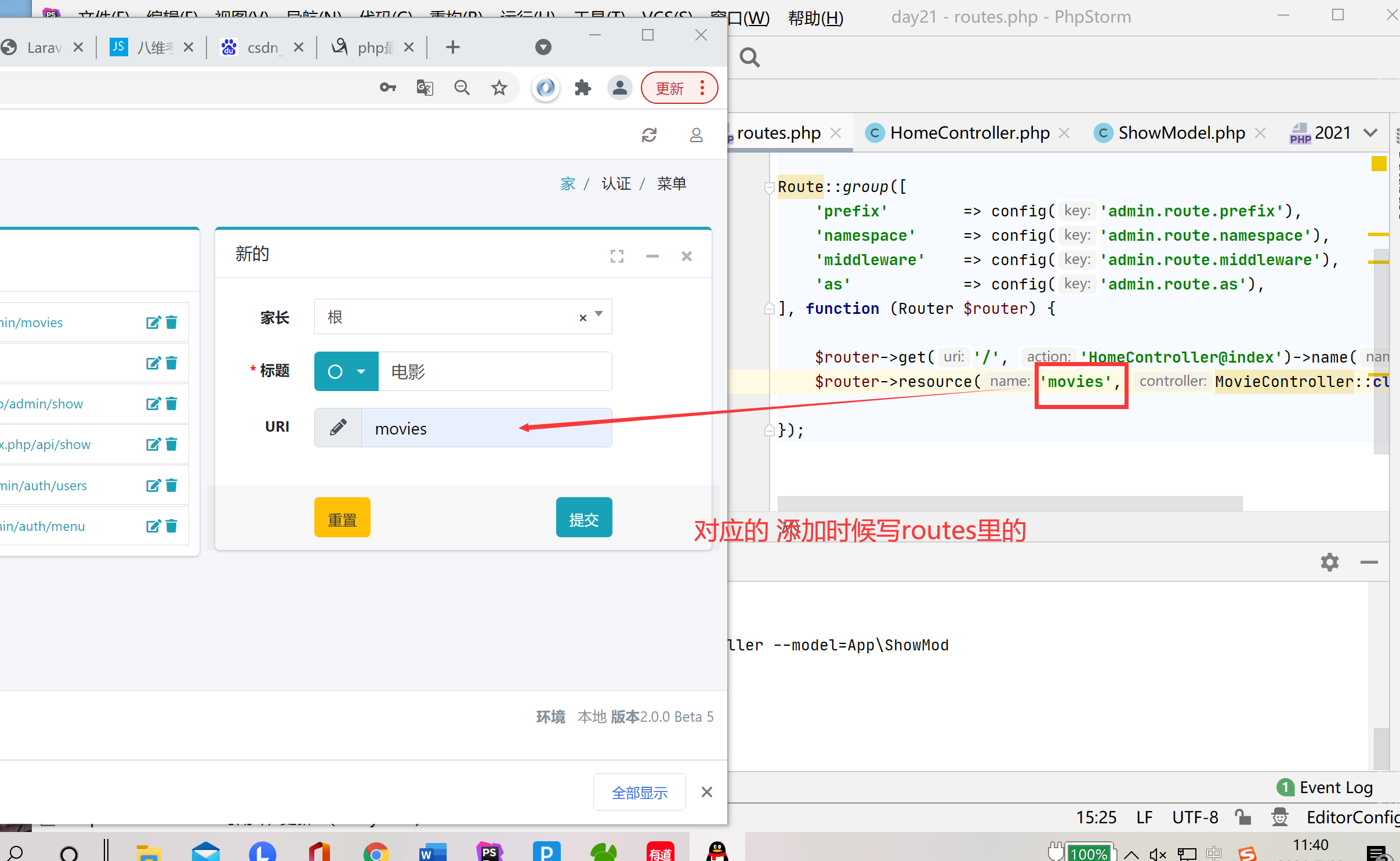Expand the new menu panel to fullscreen
Viewport: 1400px width, 861px height.
(616, 256)
